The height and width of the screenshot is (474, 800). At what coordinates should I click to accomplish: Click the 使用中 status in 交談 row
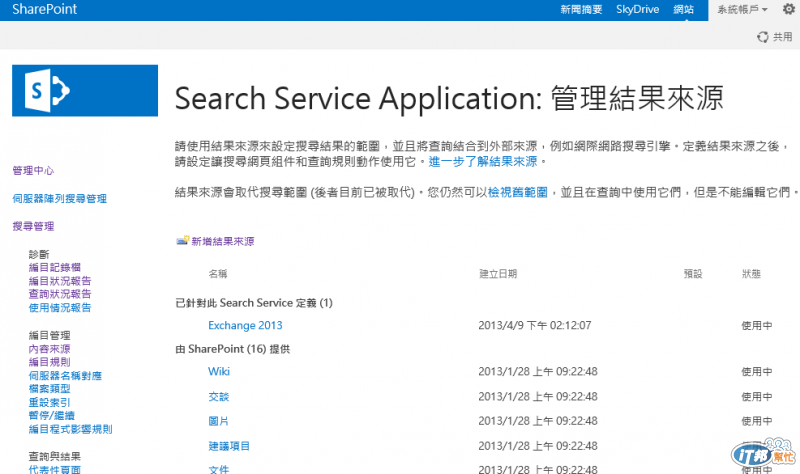point(757,396)
